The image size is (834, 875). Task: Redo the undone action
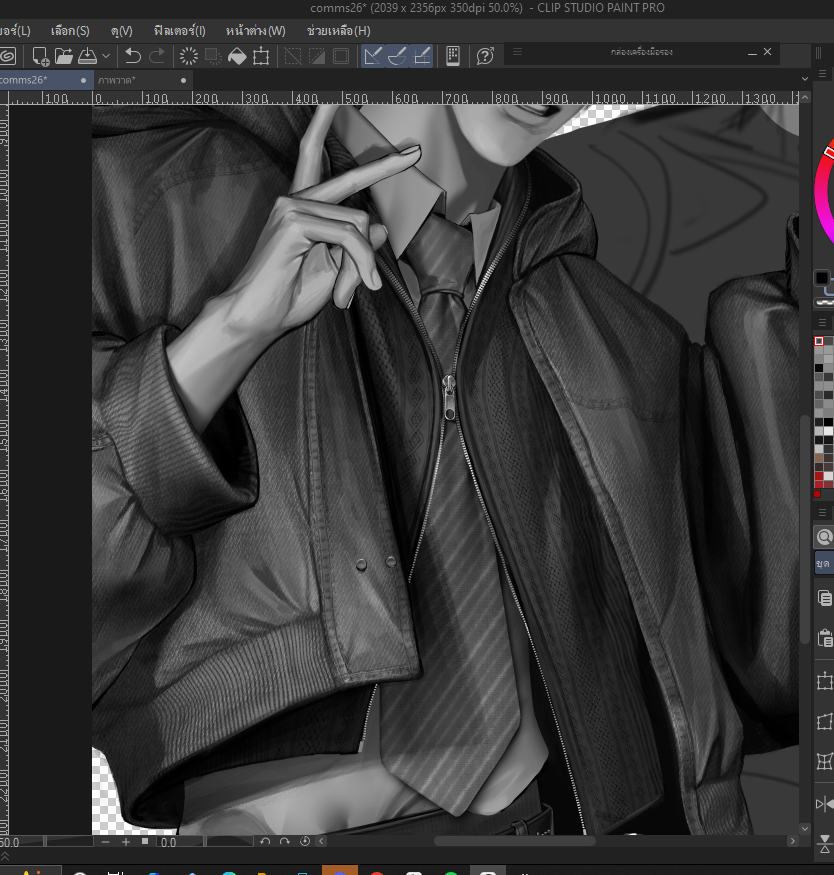coord(157,56)
